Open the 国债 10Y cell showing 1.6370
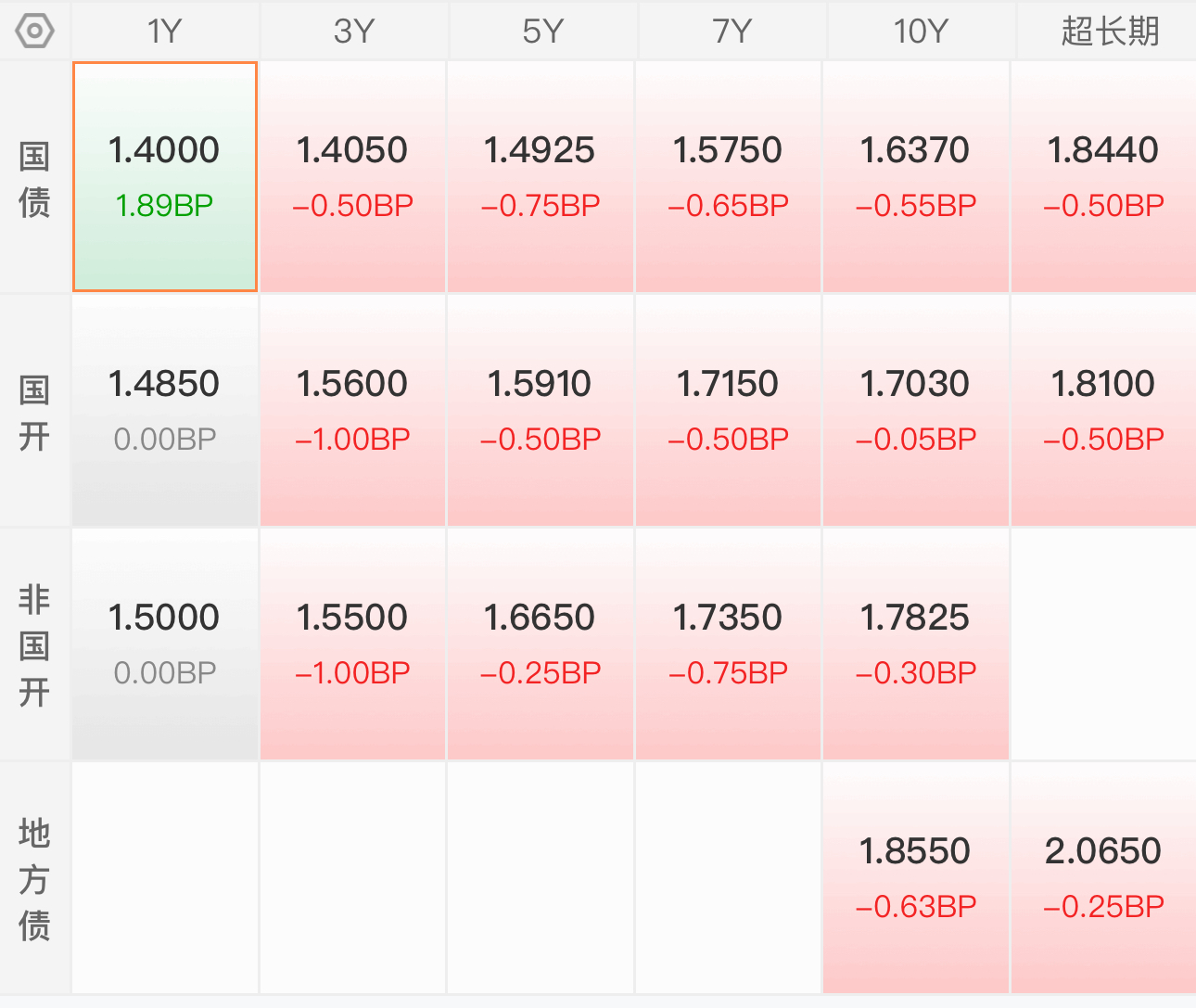 coord(916,177)
